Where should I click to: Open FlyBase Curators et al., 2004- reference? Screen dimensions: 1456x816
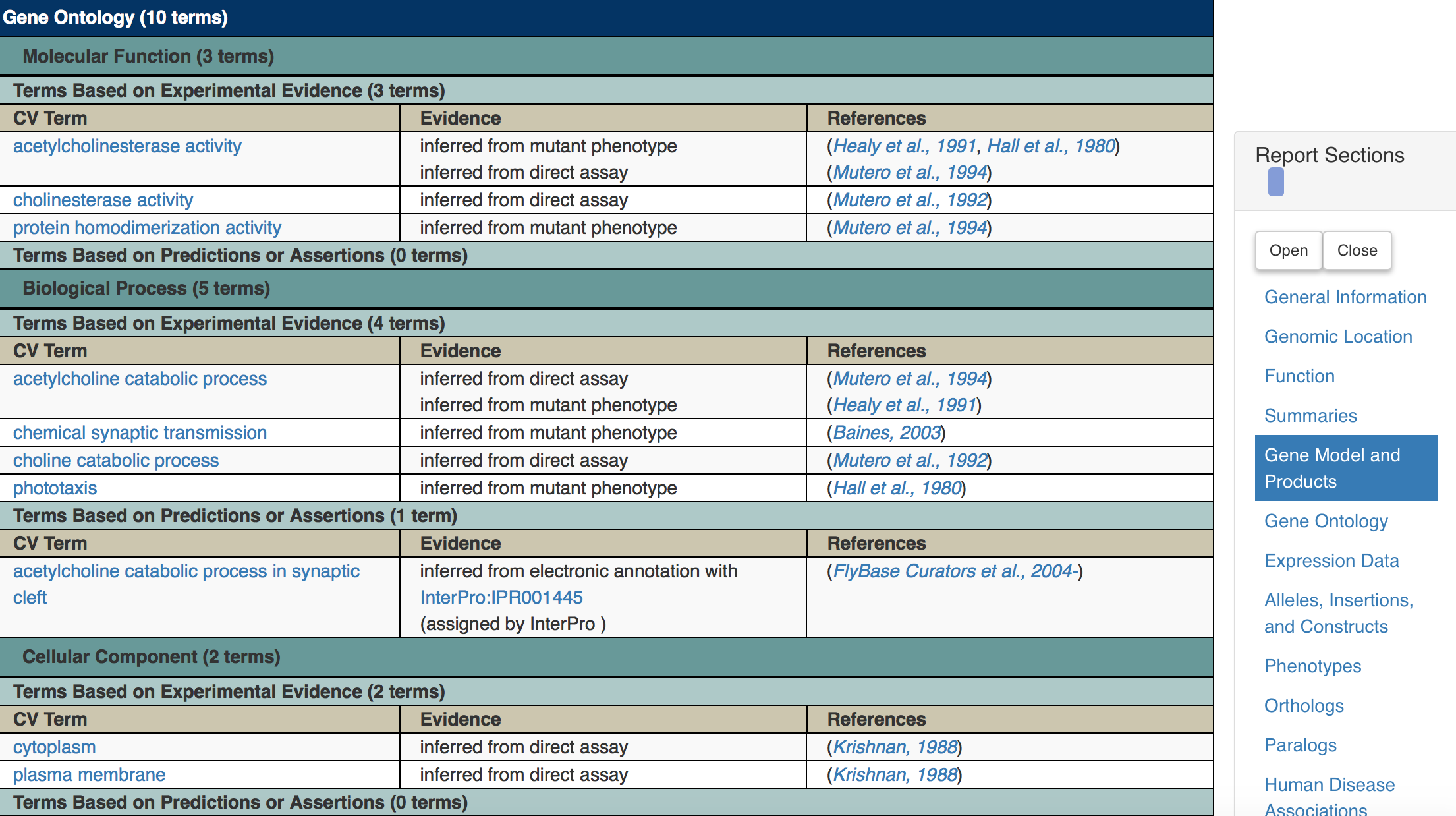coord(955,571)
